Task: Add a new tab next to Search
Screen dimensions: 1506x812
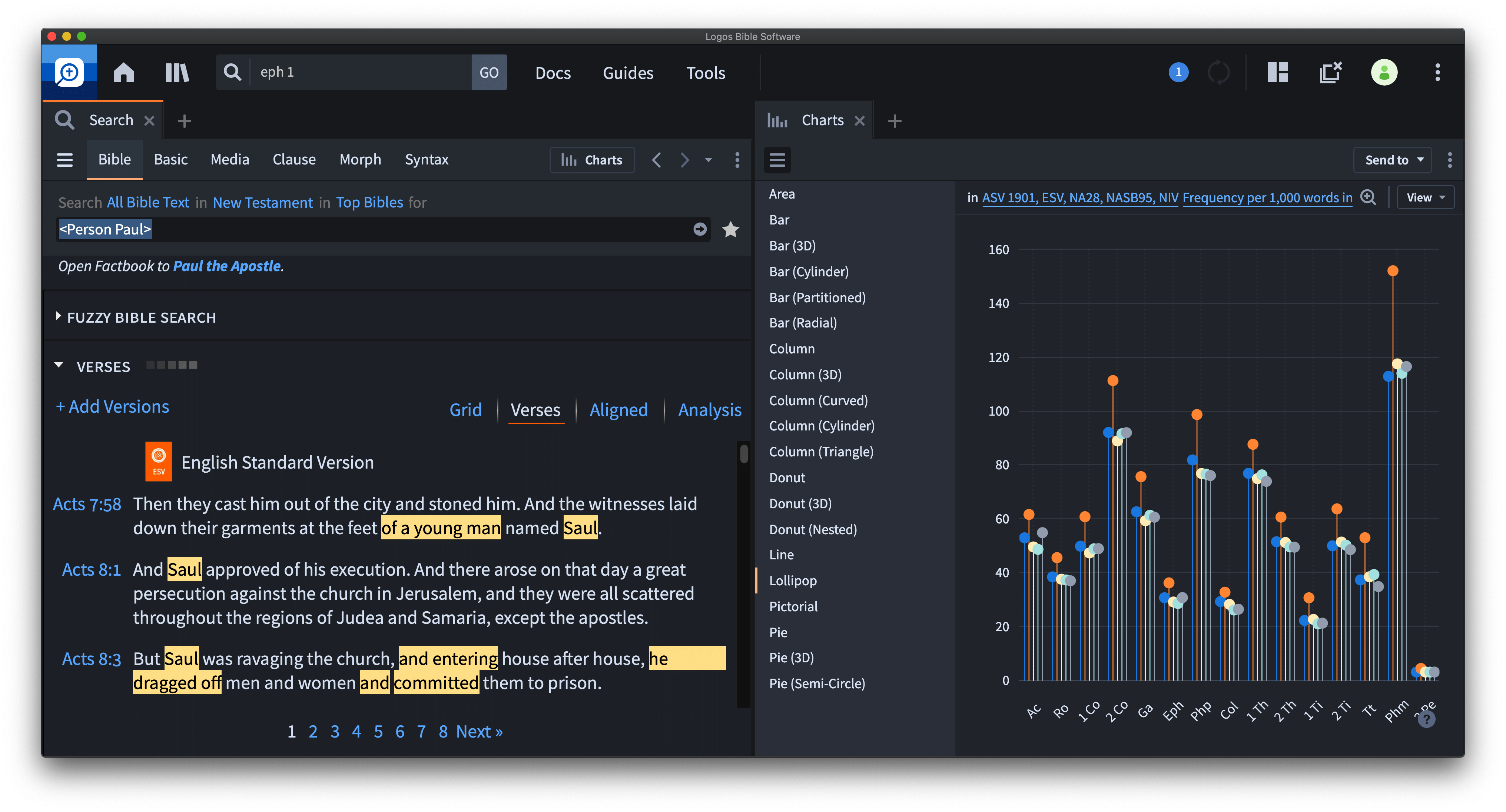Action: tap(184, 121)
